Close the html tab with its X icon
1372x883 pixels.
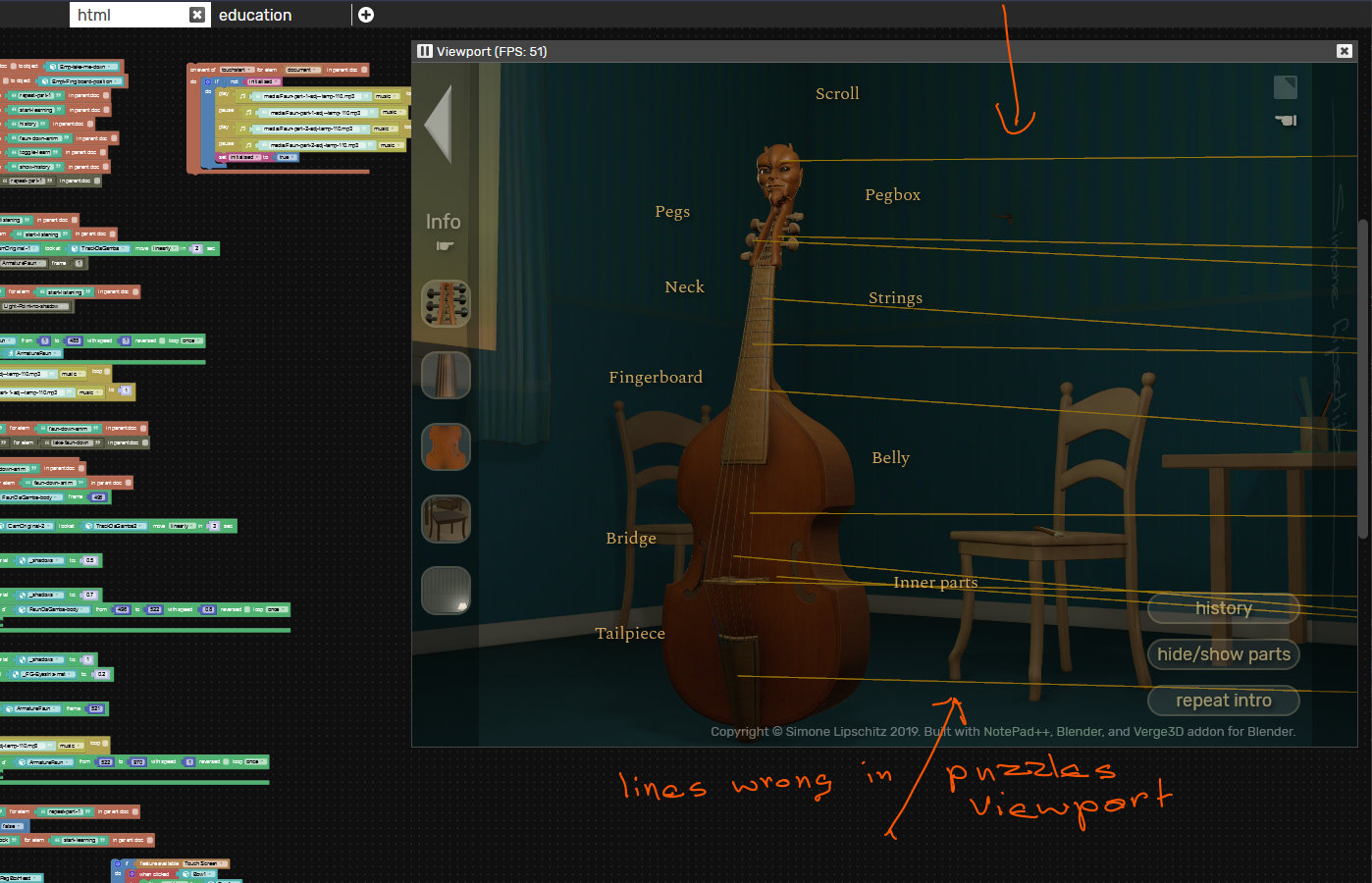click(197, 15)
